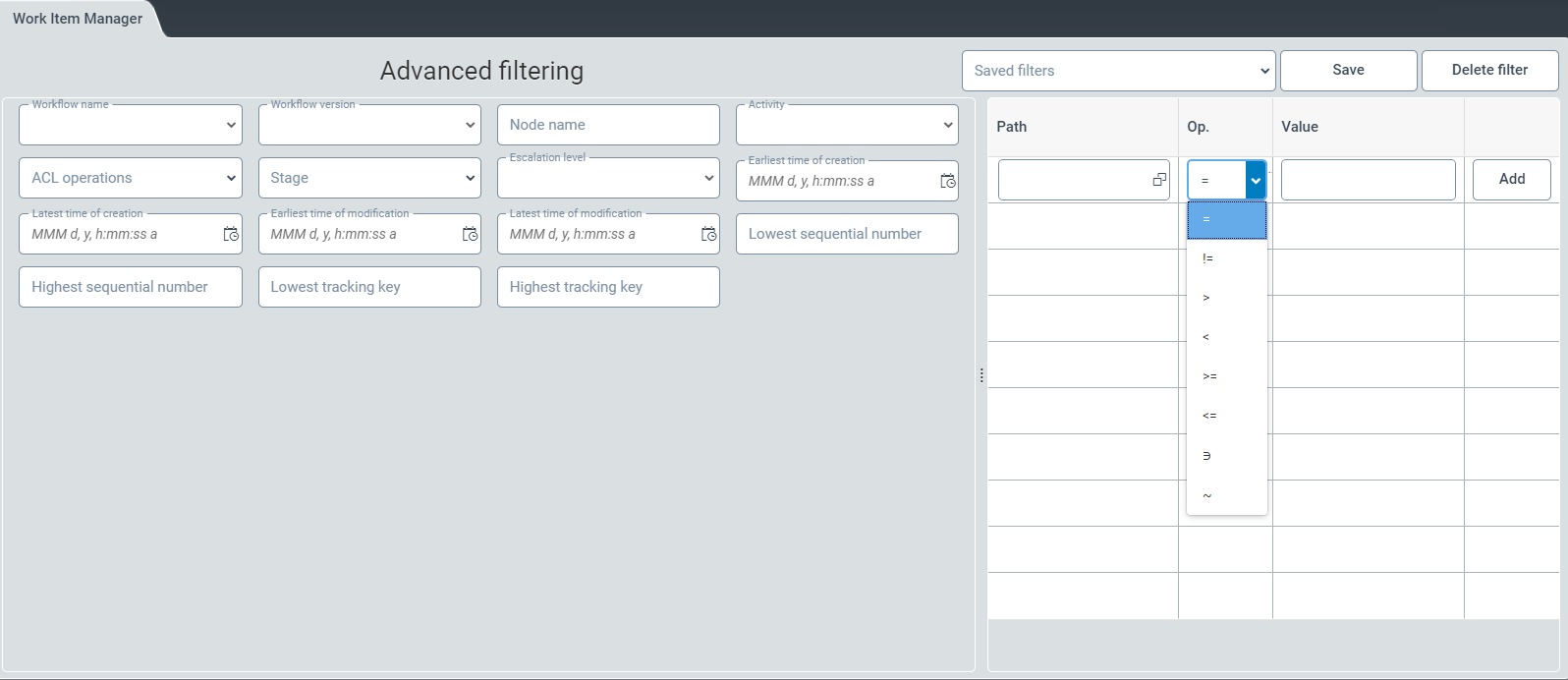Switch to Work Item Manager tab

pos(78,19)
